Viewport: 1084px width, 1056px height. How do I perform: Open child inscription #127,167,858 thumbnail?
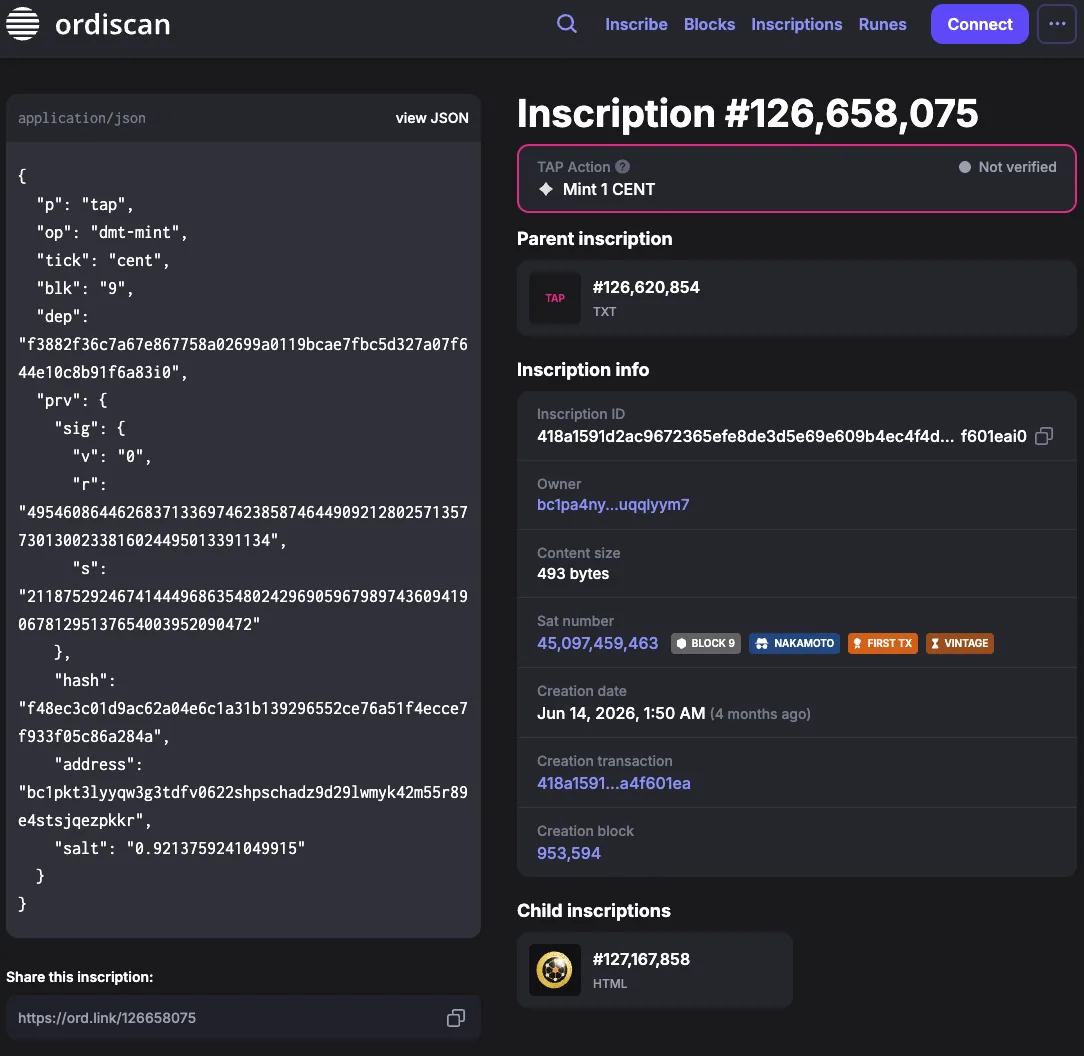[554, 970]
